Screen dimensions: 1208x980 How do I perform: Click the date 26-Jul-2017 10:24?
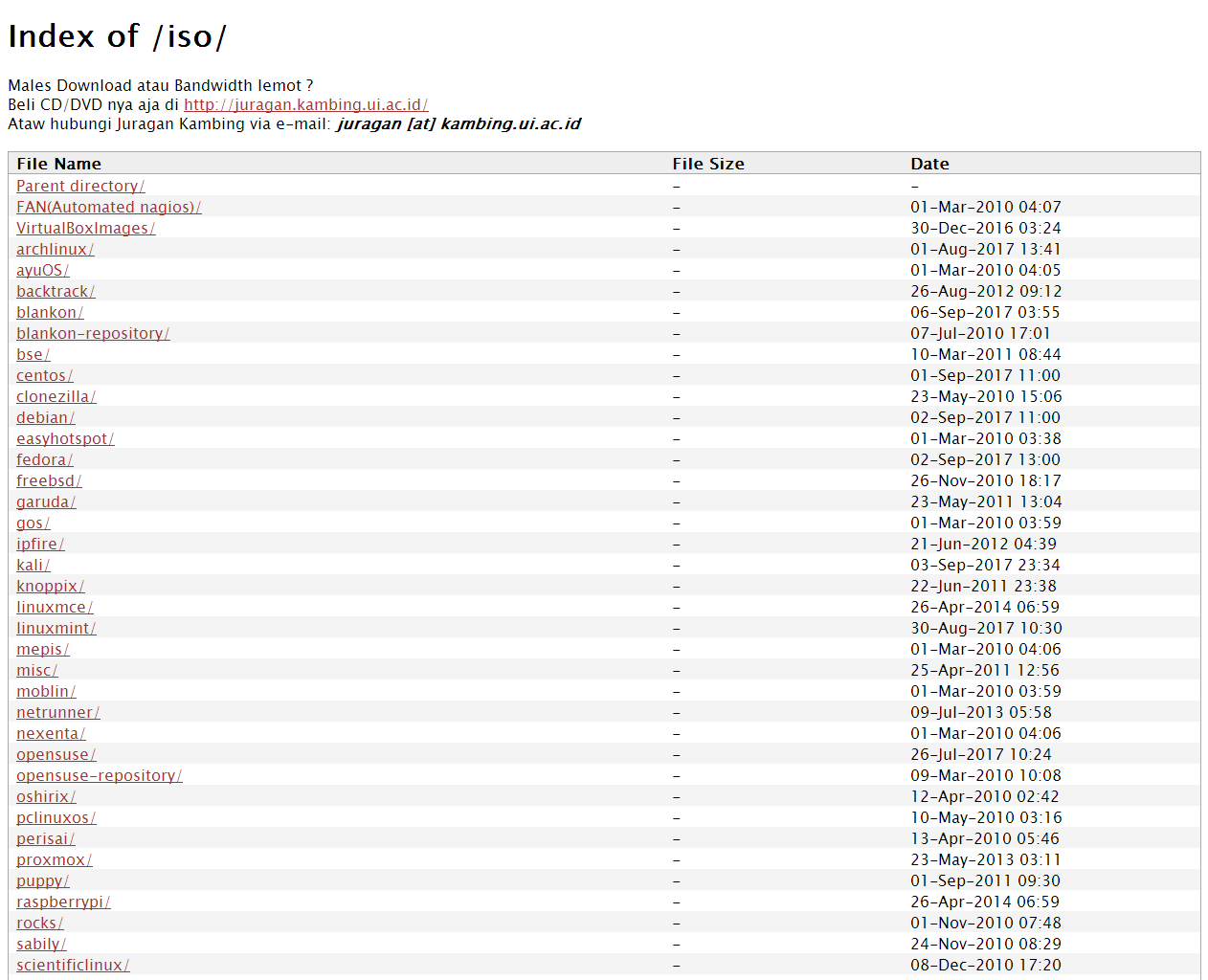981,754
